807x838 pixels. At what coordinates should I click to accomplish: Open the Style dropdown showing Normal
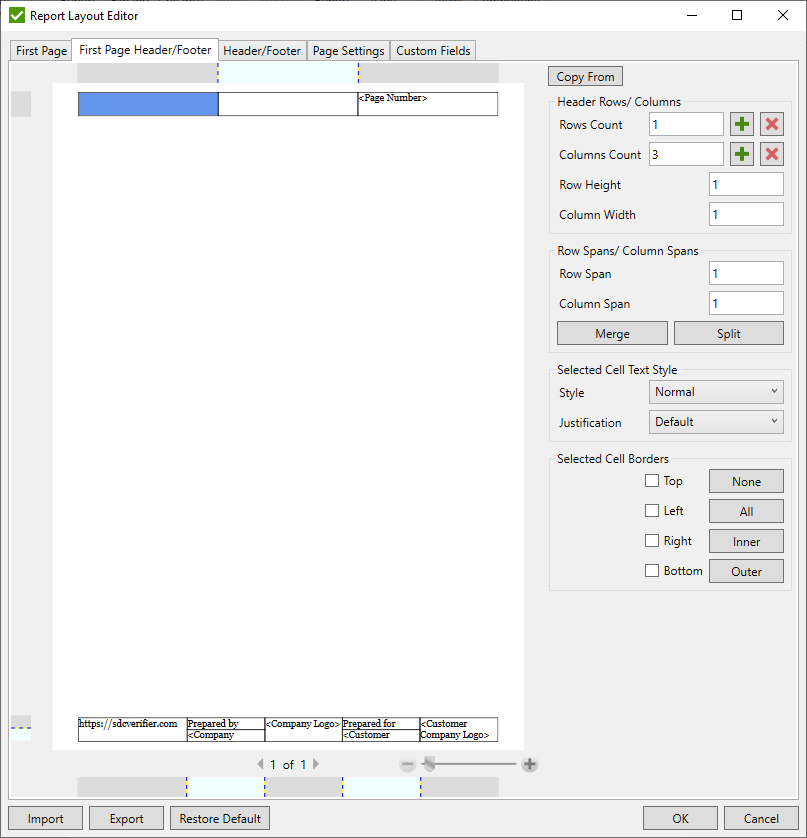715,391
